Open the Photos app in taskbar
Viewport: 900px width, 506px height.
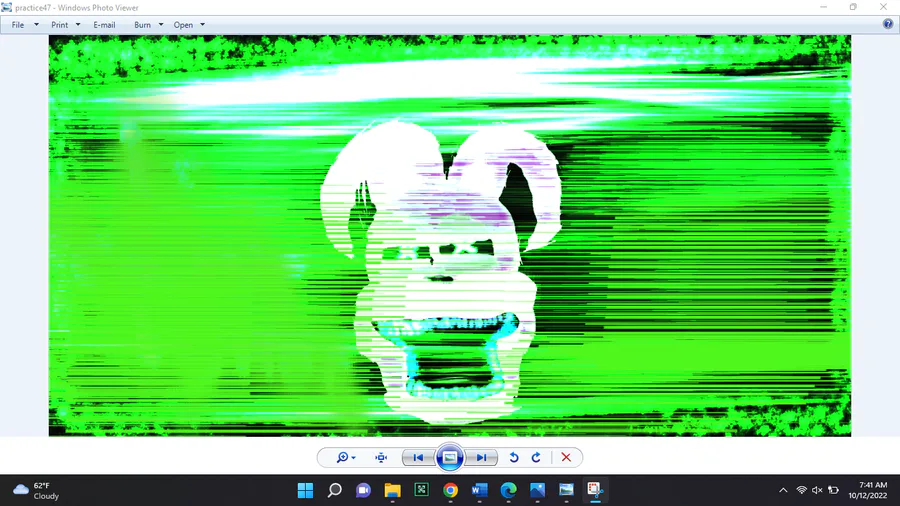[537, 490]
